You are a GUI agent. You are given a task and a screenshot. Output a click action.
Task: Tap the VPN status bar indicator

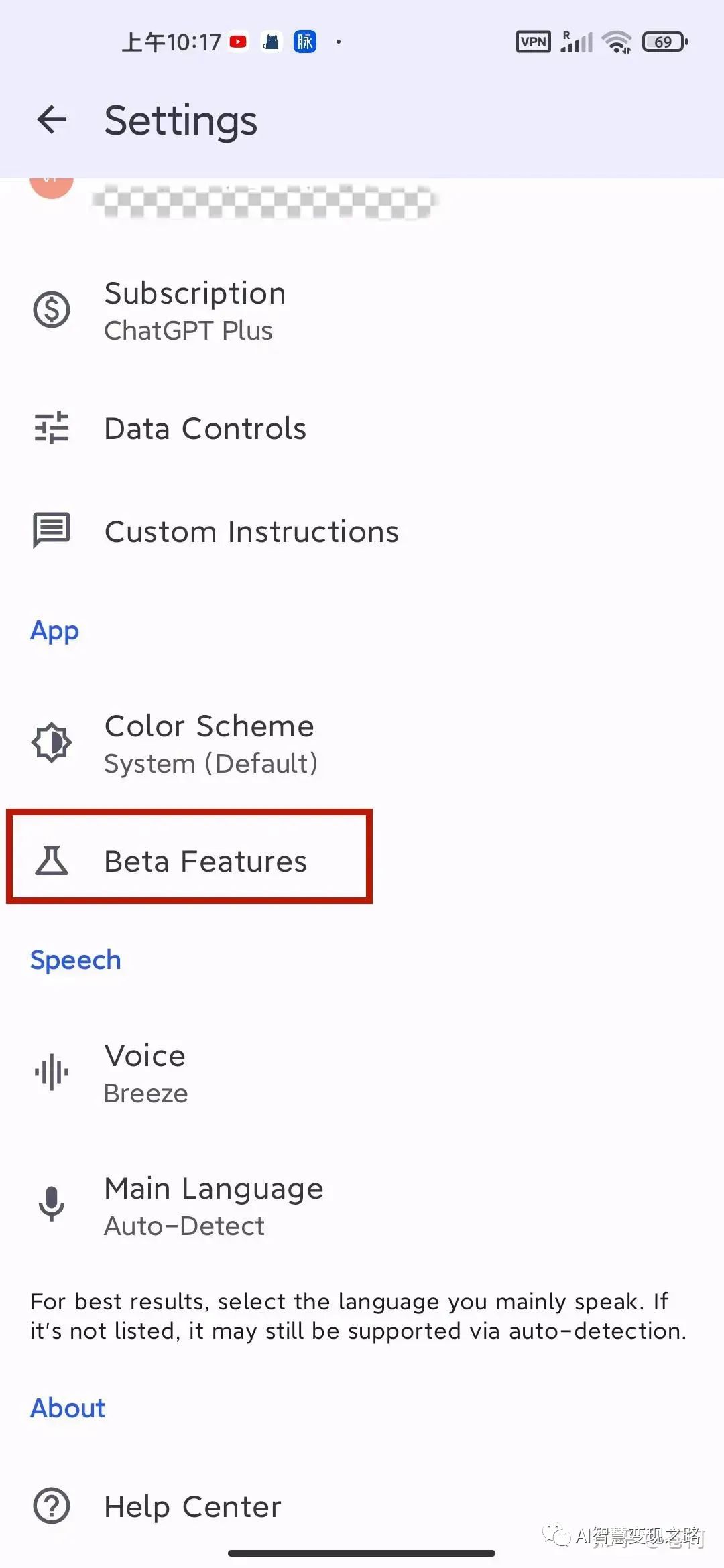click(x=534, y=42)
